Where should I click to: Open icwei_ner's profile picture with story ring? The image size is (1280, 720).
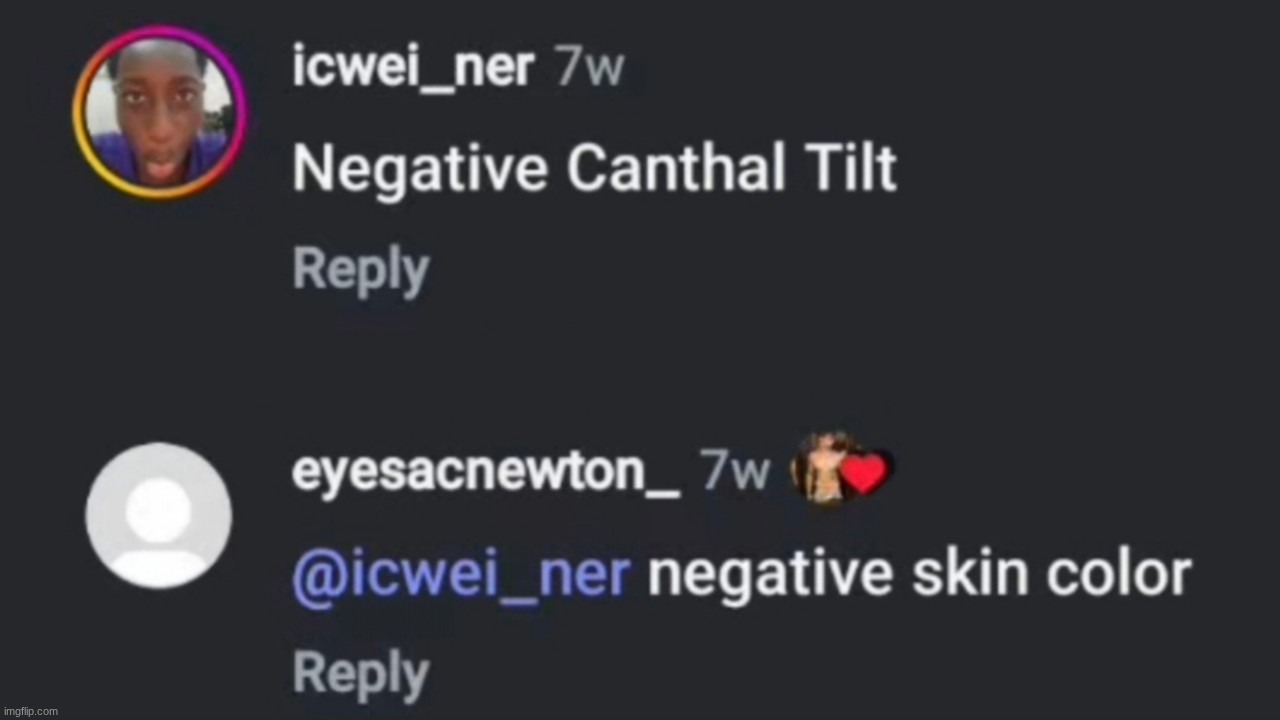[159, 111]
